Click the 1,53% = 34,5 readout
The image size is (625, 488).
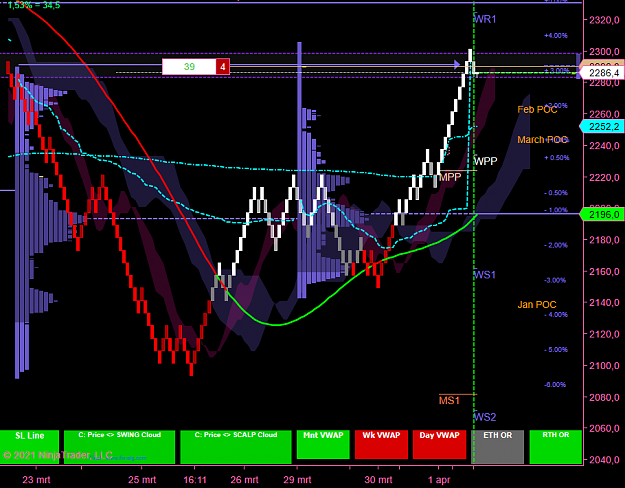coord(34,5)
